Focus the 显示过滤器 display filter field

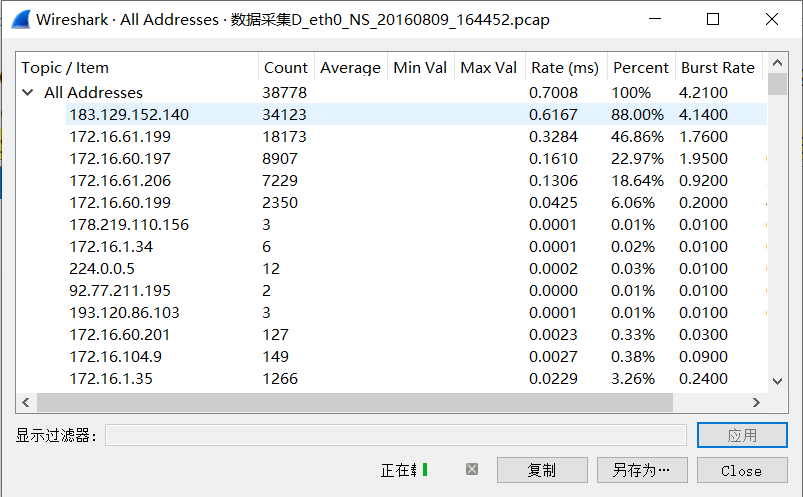pos(395,435)
